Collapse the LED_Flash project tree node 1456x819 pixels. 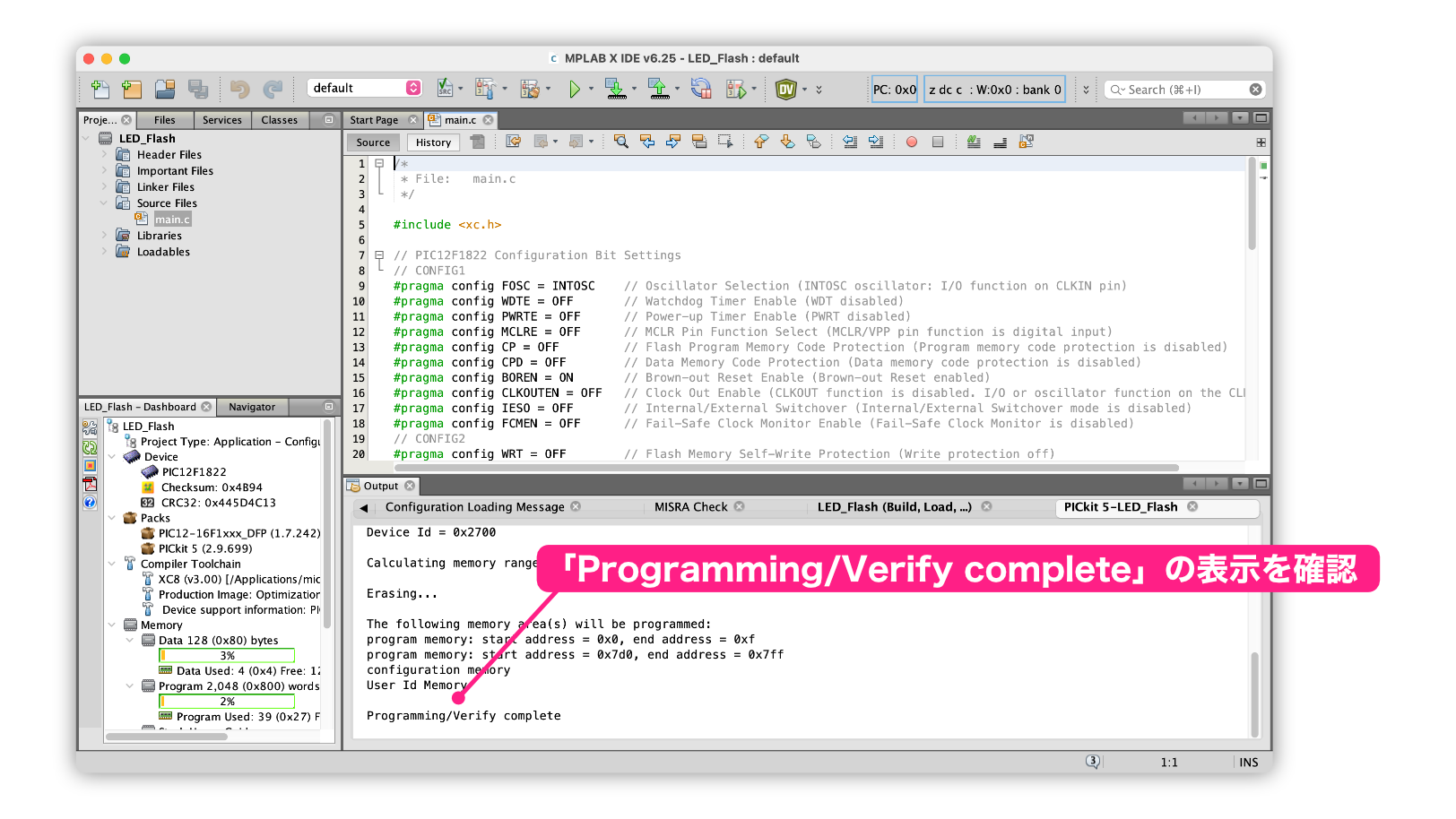(x=86, y=138)
